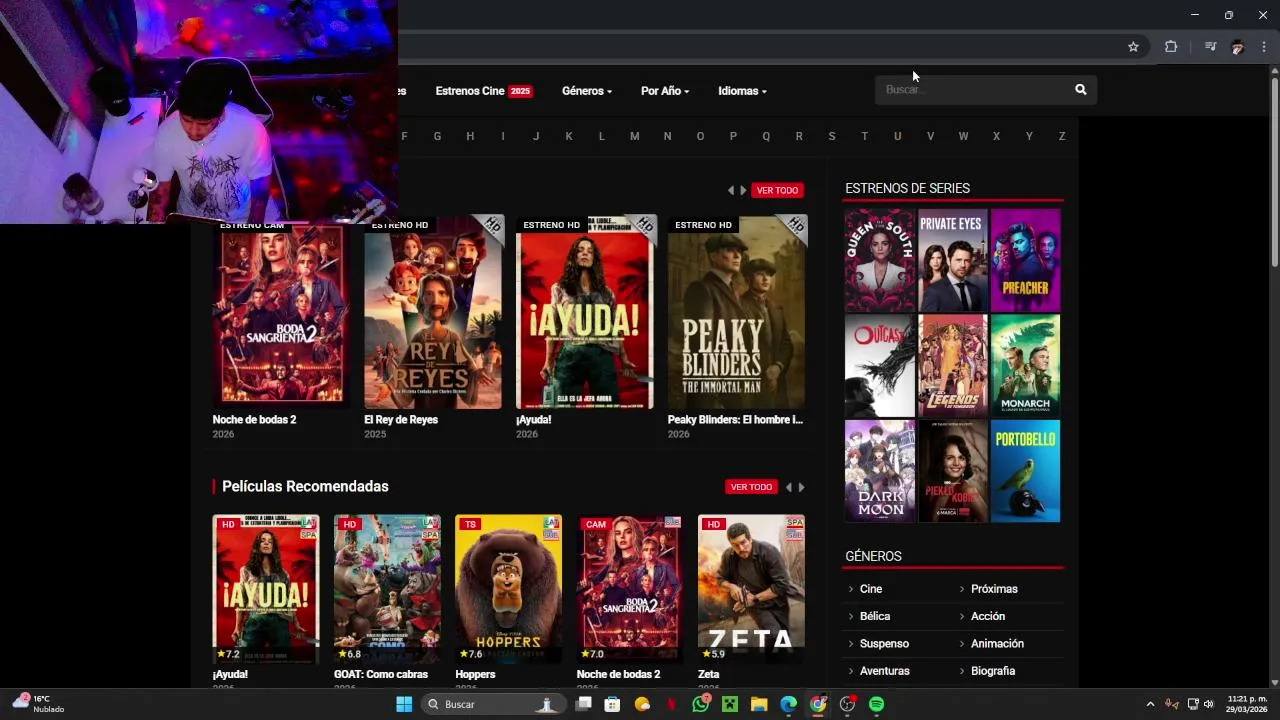Open the large ¡Ayuda! ESTRENO HD poster
This screenshot has height=720, width=1280.
(x=585, y=312)
